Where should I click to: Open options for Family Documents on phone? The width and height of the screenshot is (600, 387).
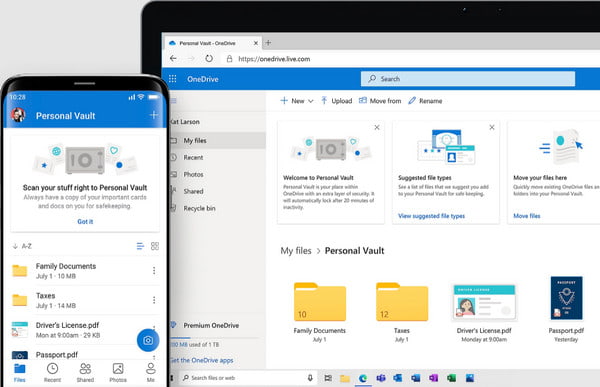(x=154, y=271)
